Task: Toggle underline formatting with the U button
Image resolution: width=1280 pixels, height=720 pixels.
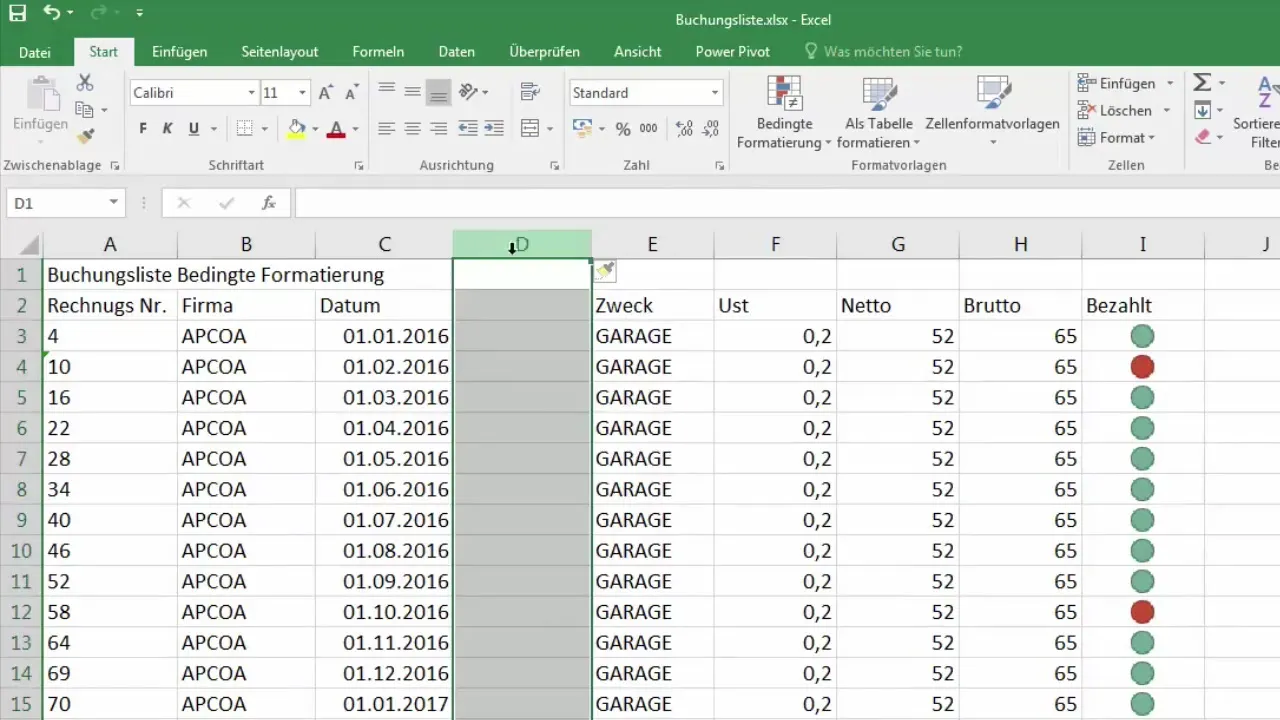Action: [x=193, y=128]
